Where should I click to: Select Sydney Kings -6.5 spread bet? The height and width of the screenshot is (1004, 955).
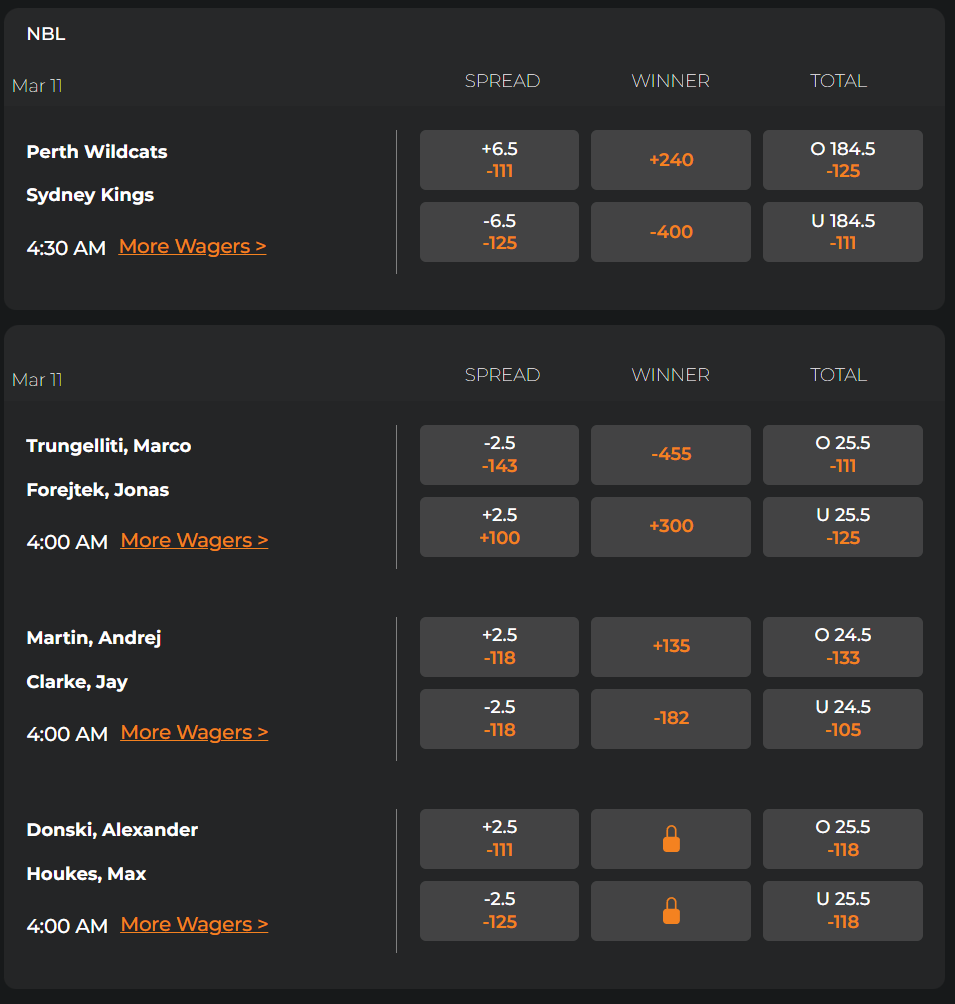499,232
